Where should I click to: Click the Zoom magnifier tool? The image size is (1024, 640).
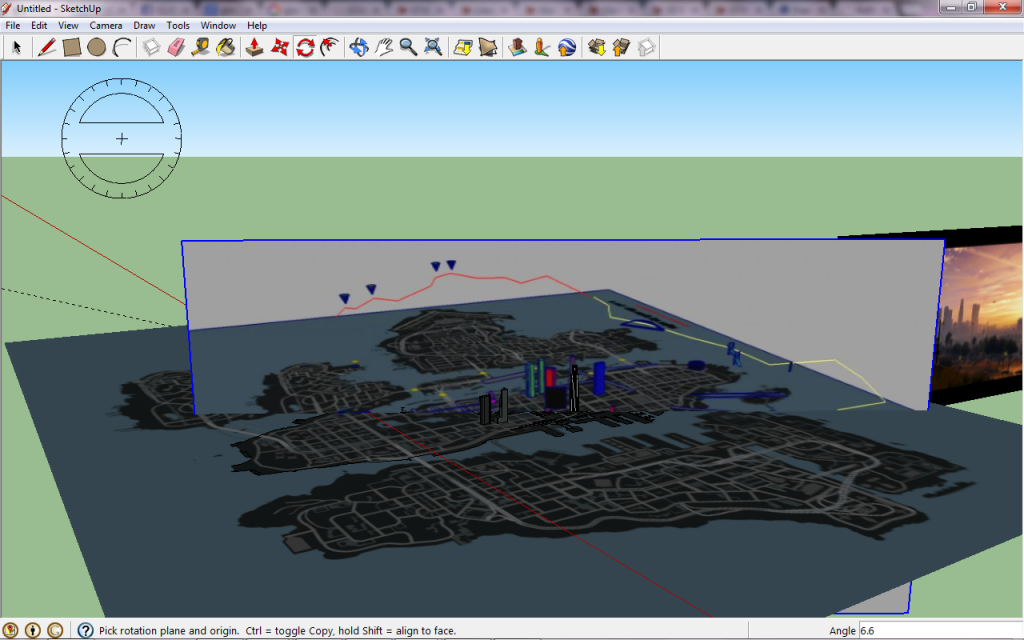[408, 47]
